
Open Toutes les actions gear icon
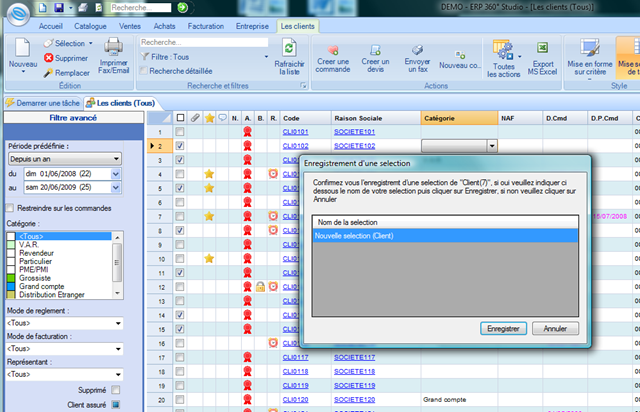503,50
